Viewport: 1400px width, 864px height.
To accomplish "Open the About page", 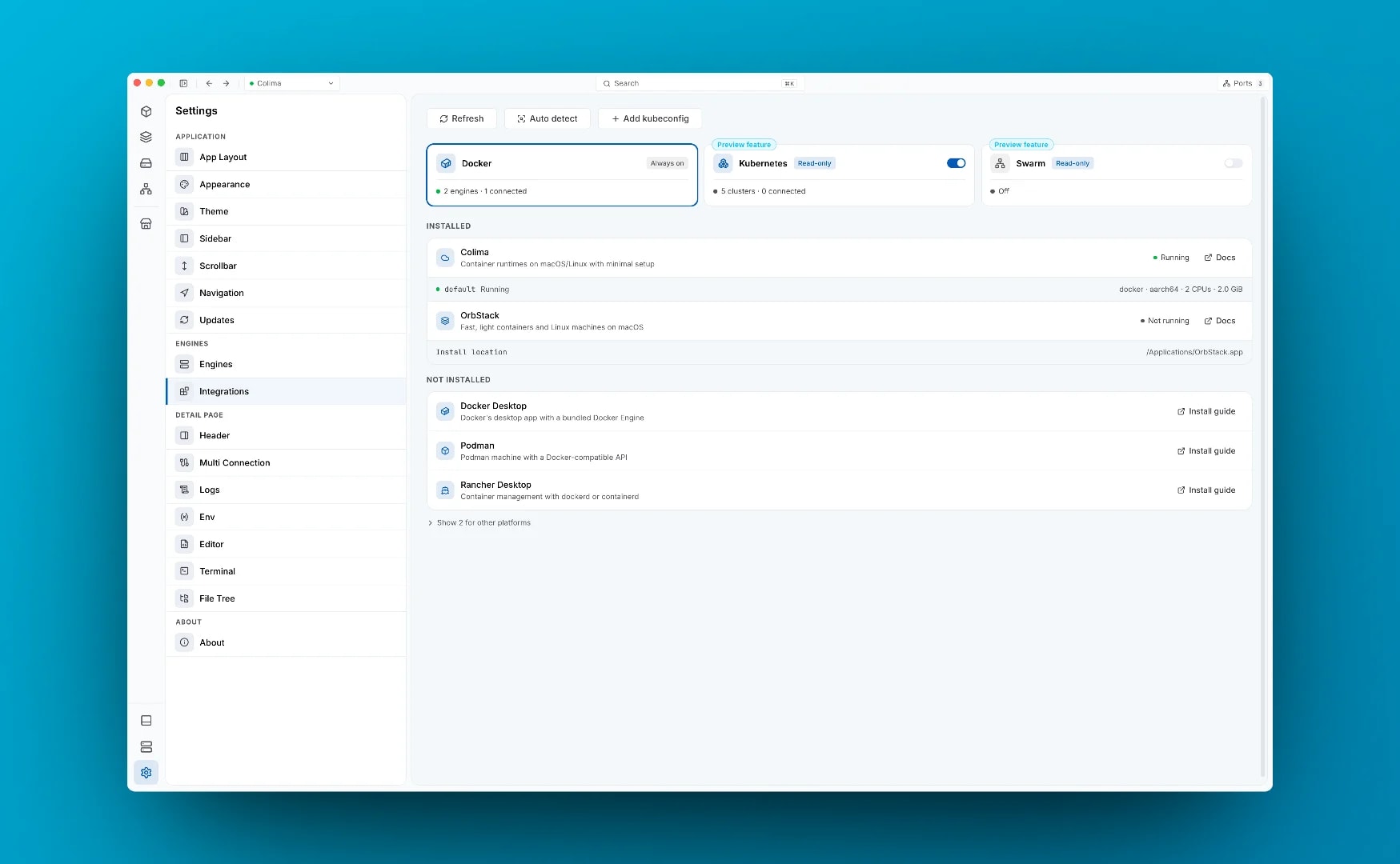I will pos(286,643).
